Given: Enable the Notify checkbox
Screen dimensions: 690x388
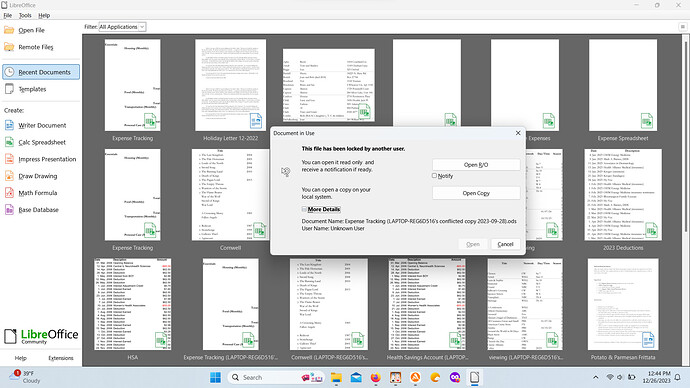Looking at the screenshot, I should pos(434,176).
